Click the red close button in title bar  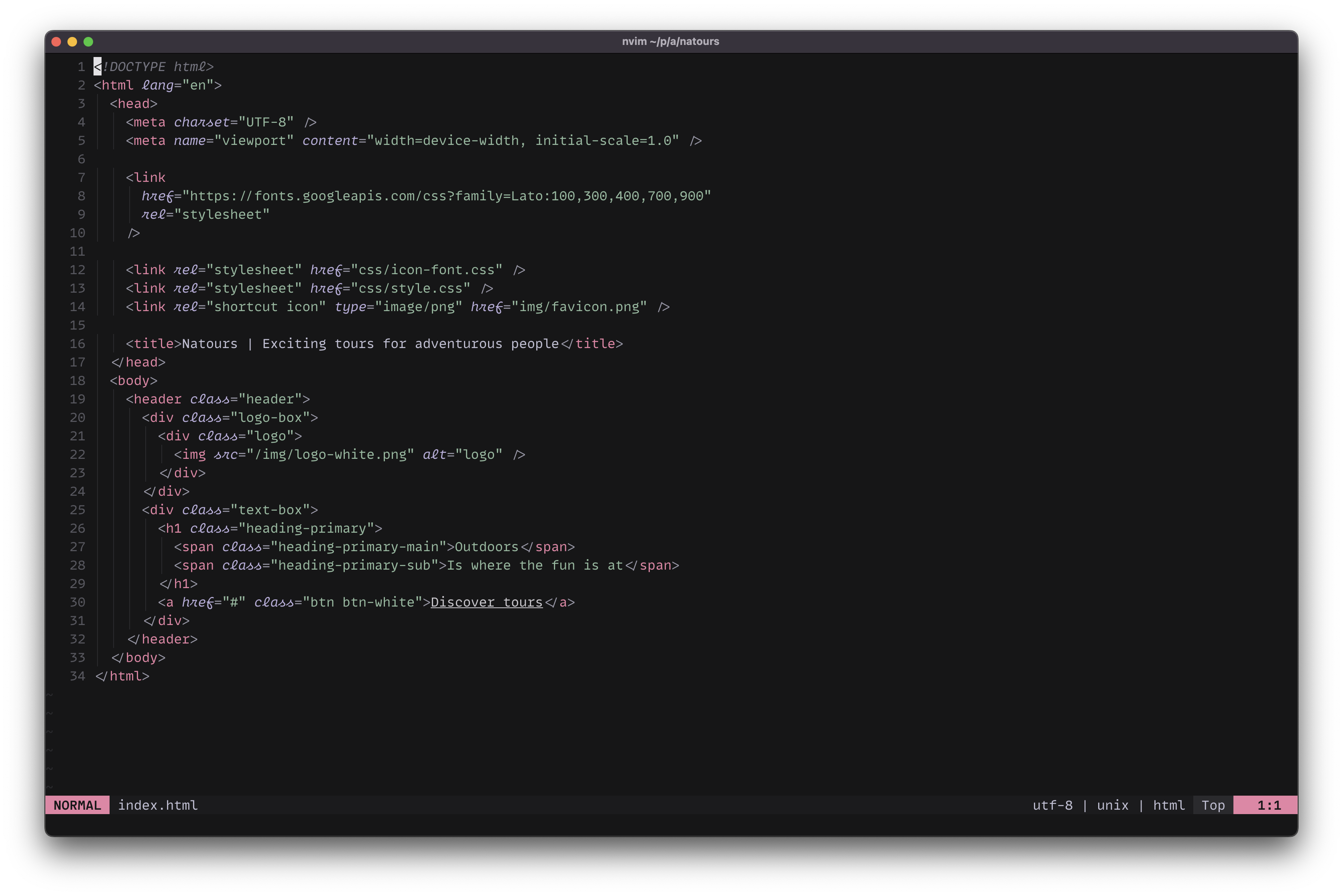point(58,41)
